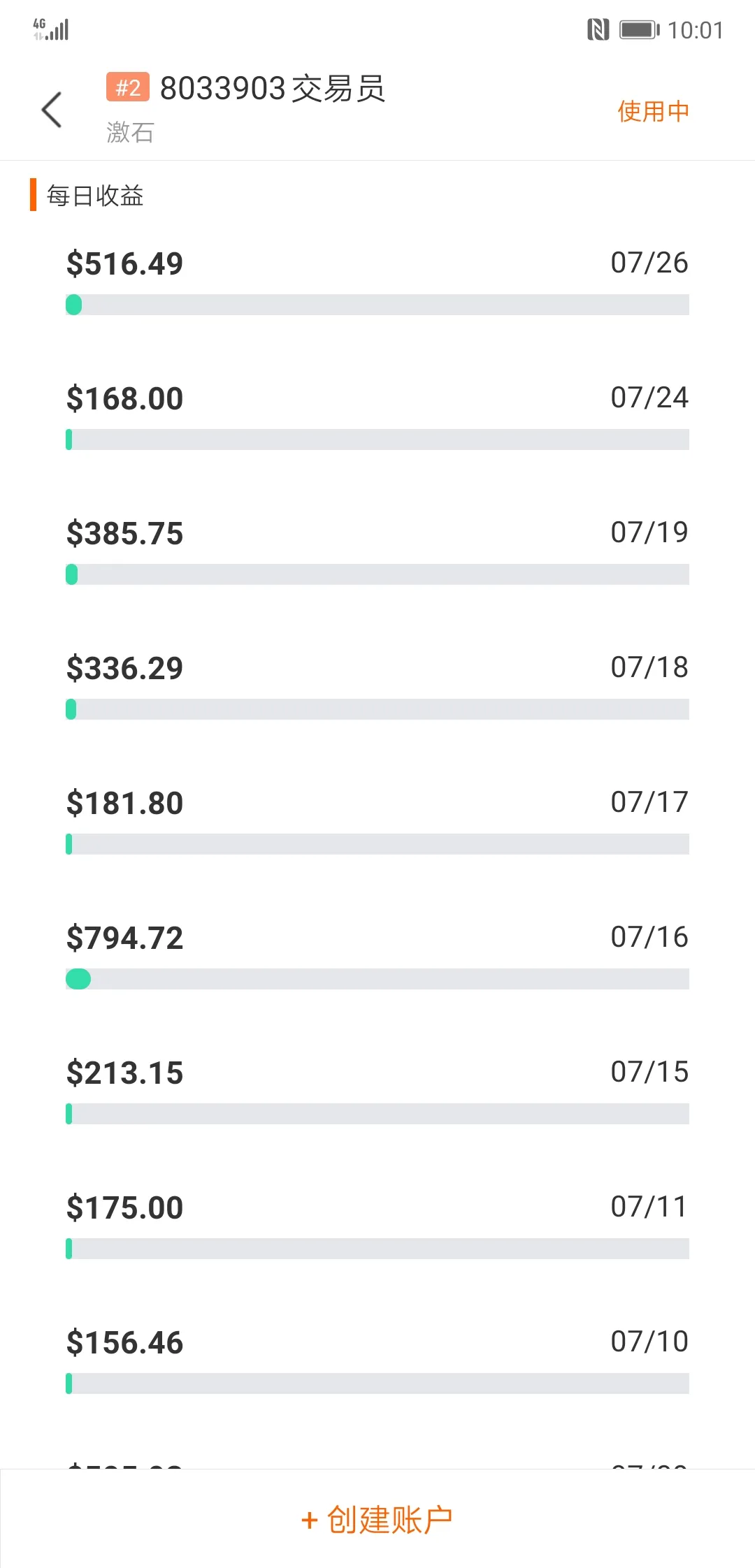Tap the 07/11 date label
This screenshot has height=1568, width=755.
pyautogui.click(x=649, y=1207)
